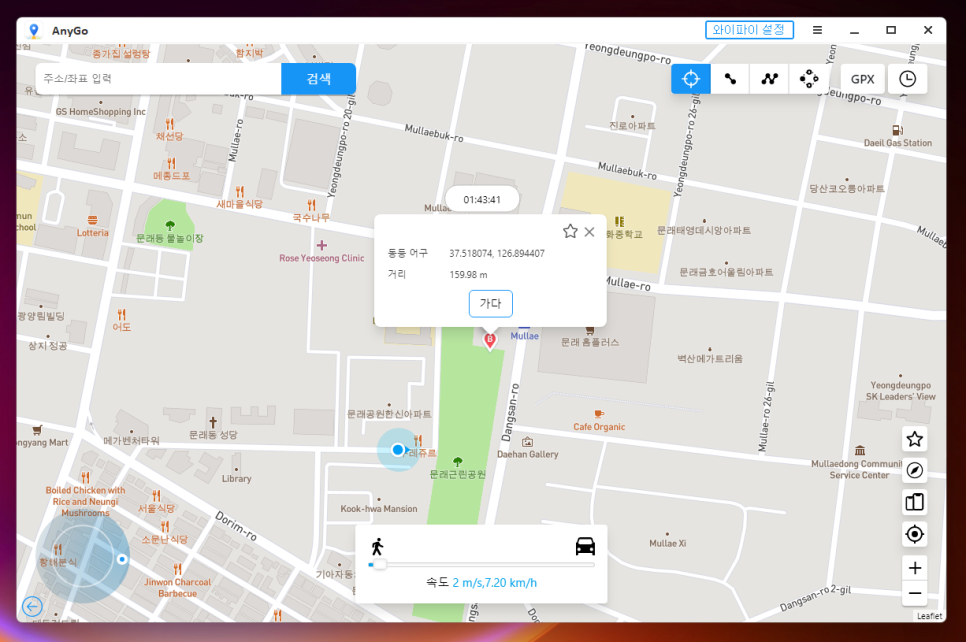Image resolution: width=966 pixels, height=642 pixels.
Task: Click the Daehan Gallery map label
Action: point(528,455)
